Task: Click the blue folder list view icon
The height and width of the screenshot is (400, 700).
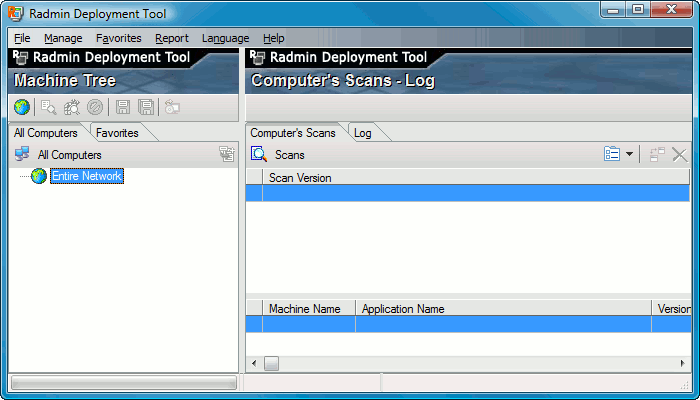Action: (x=612, y=154)
